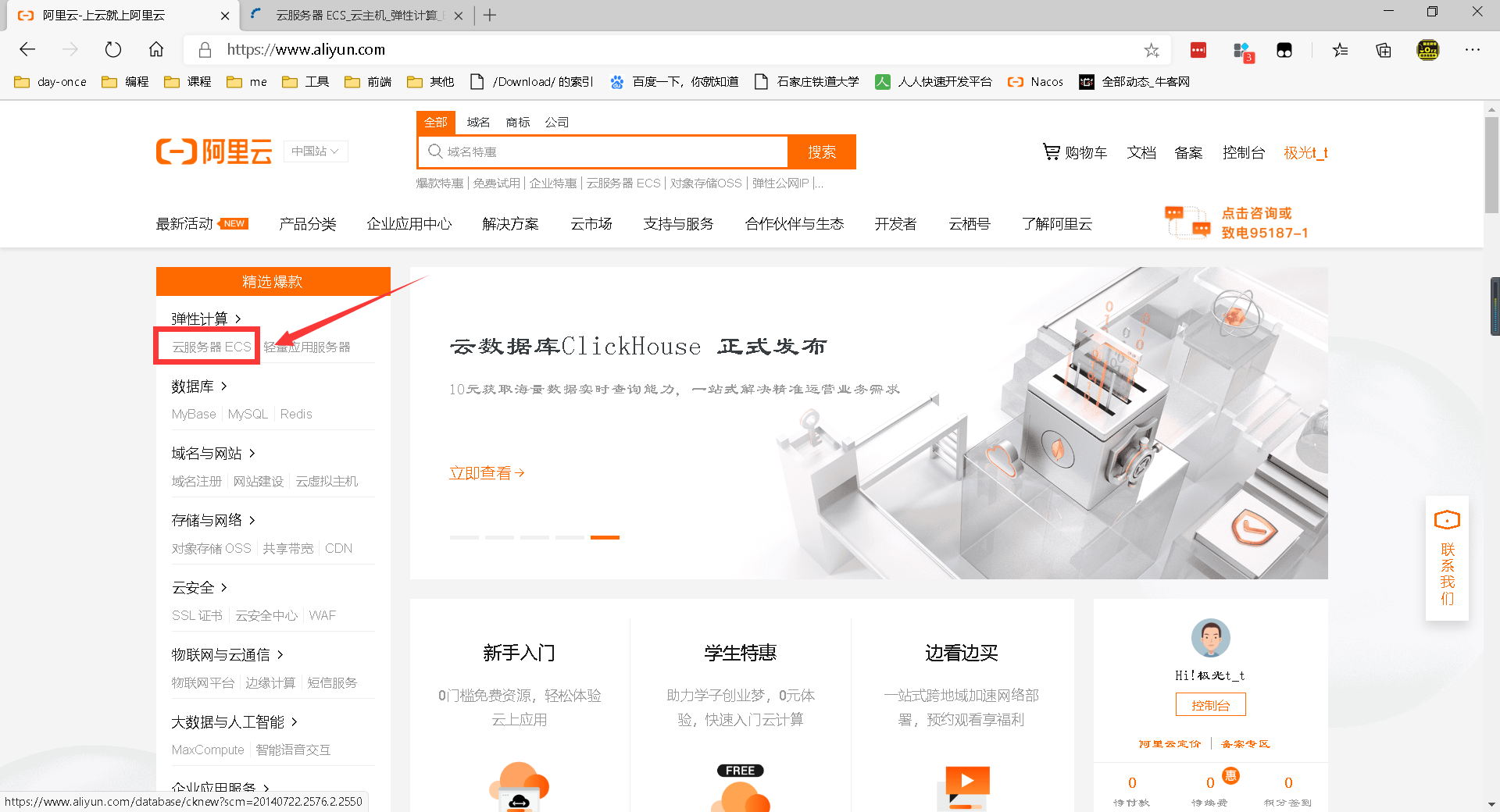Open the Nacos bookmark
The height and width of the screenshot is (812, 1500).
(1035, 82)
